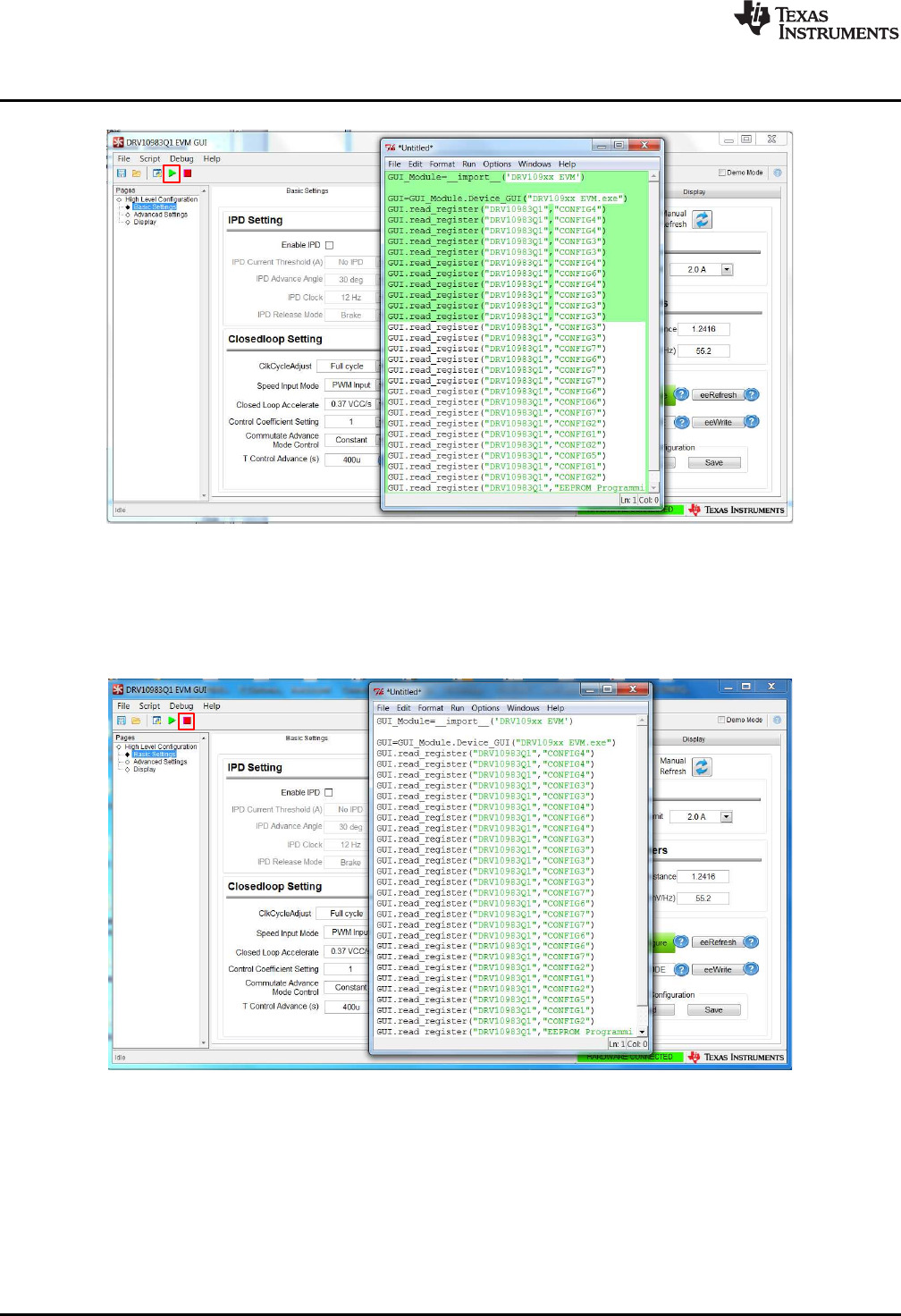Open the Format menu in the upper Untitled editor

click(442, 164)
